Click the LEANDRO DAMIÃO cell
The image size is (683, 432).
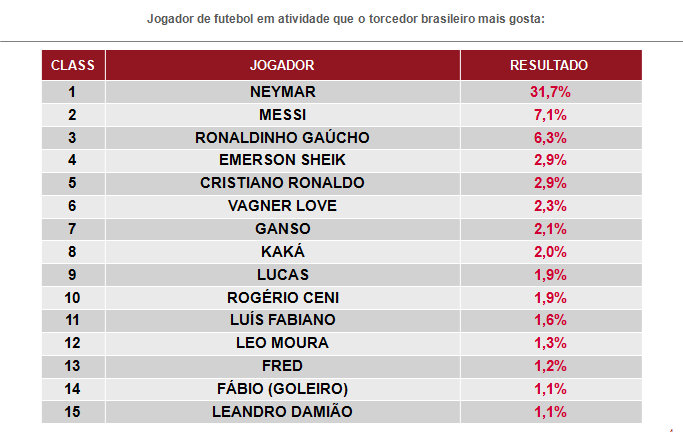coord(282,412)
